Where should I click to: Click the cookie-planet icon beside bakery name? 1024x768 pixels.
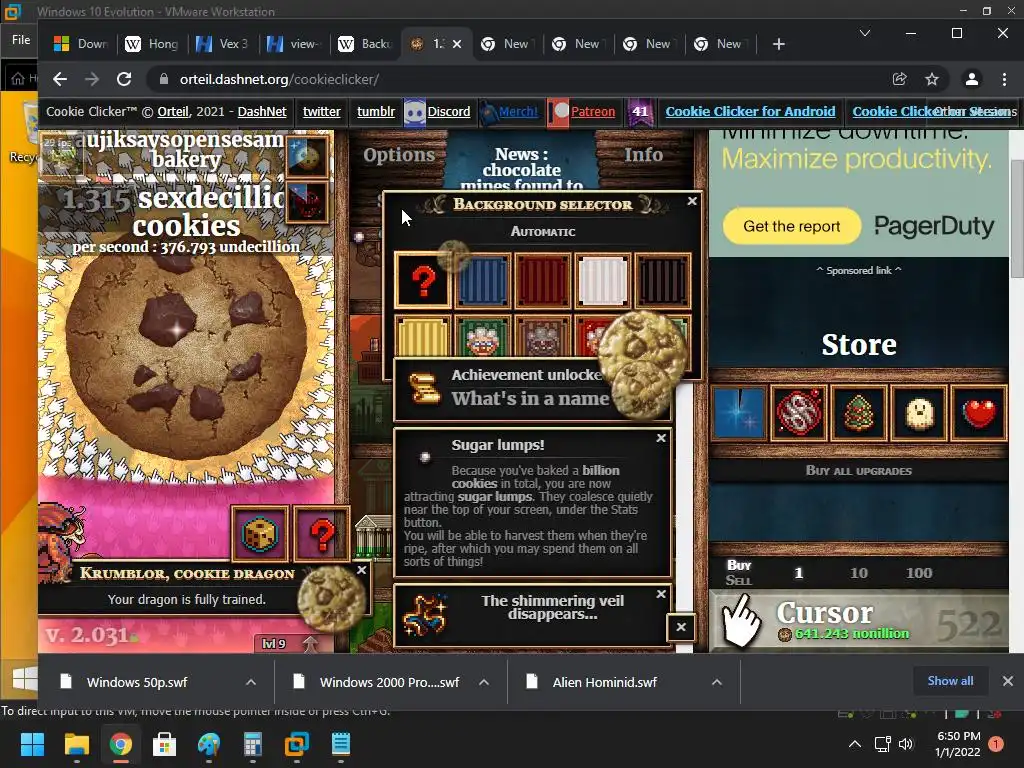(307, 157)
